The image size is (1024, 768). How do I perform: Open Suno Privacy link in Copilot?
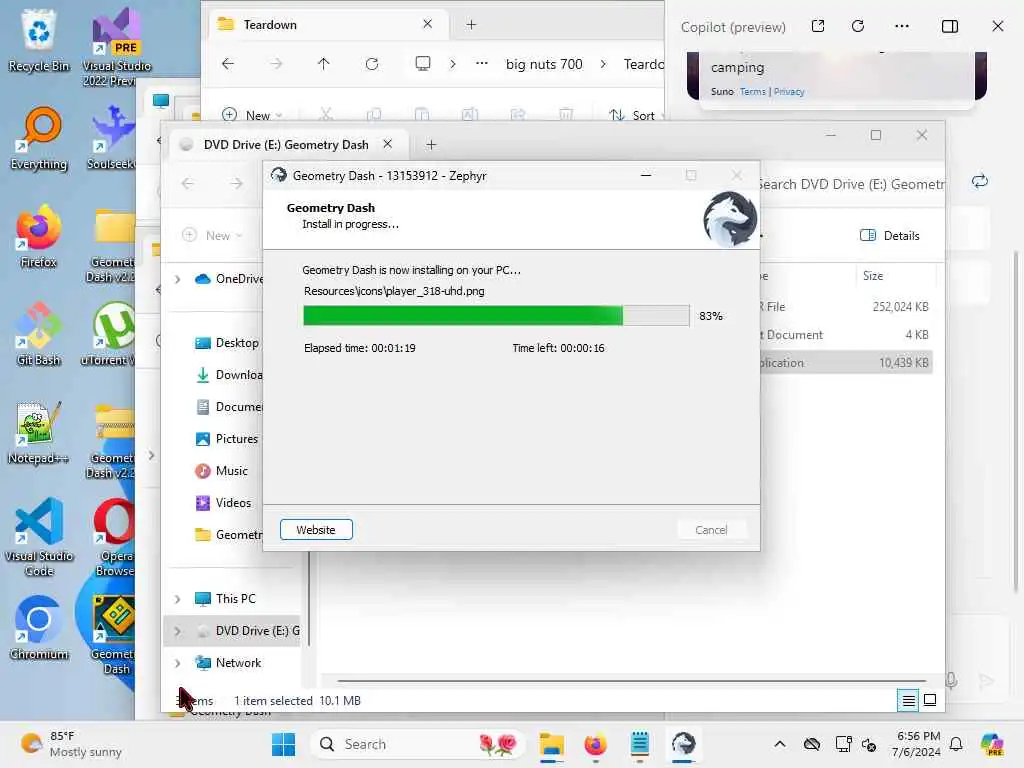pyautogui.click(x=789, y=91)
